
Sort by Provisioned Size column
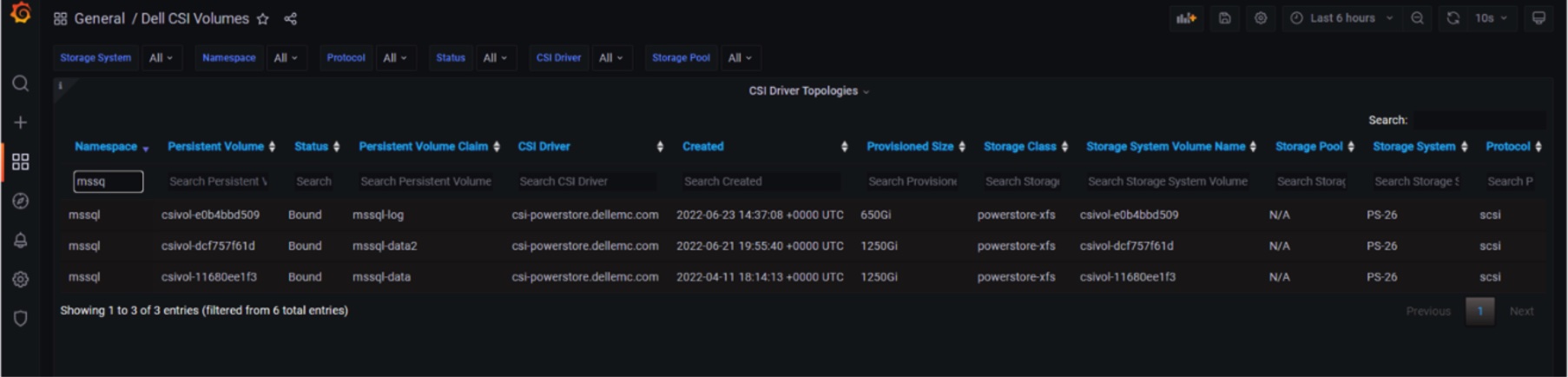point(916,147)
